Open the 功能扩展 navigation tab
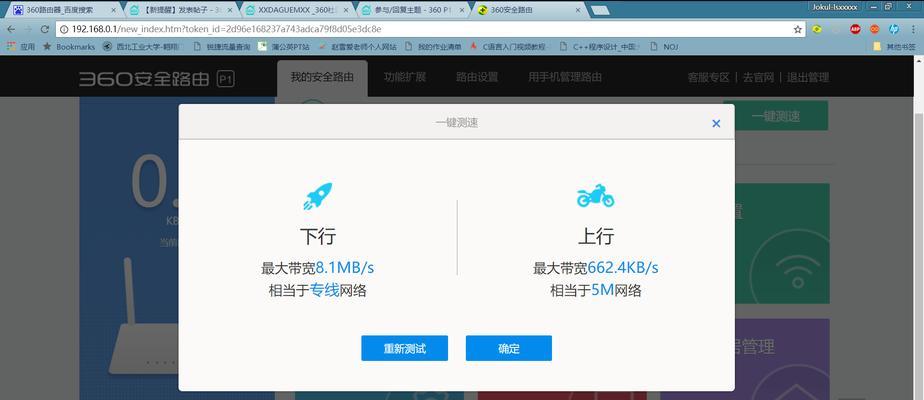 (x=405, y=77)
